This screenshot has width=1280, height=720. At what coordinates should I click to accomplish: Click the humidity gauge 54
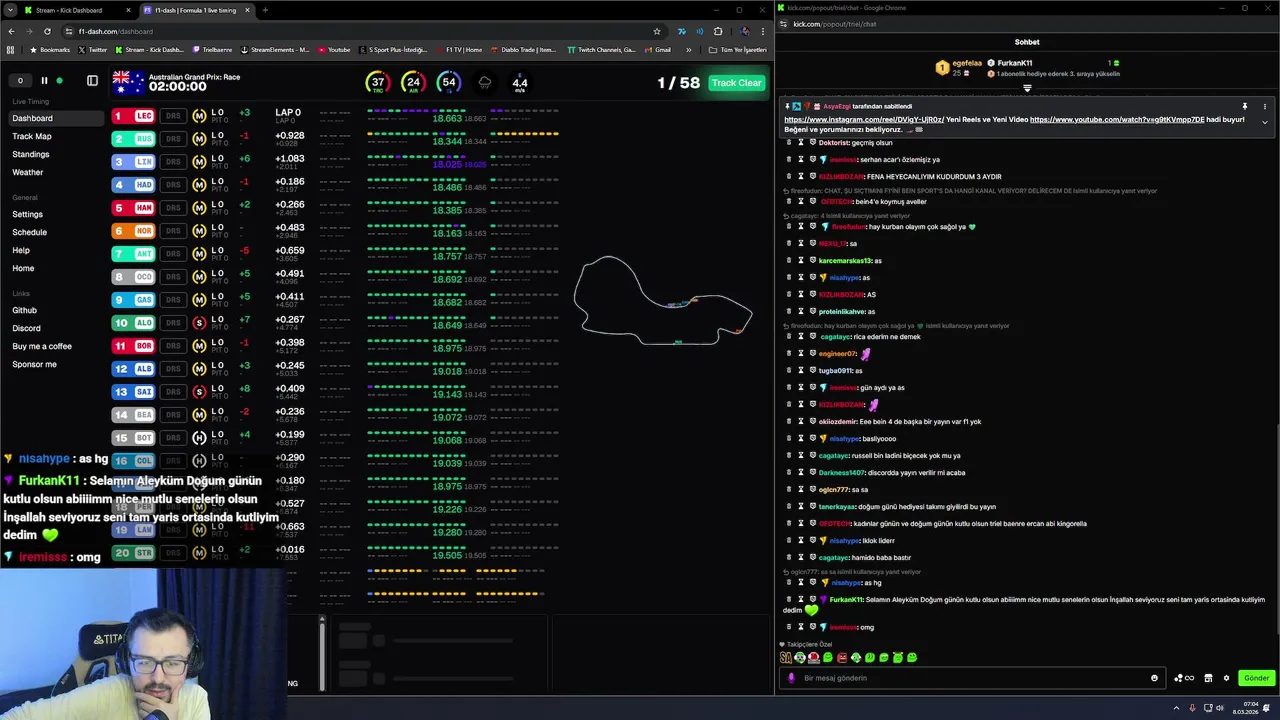pyautogui.click(x=448, y=83)
